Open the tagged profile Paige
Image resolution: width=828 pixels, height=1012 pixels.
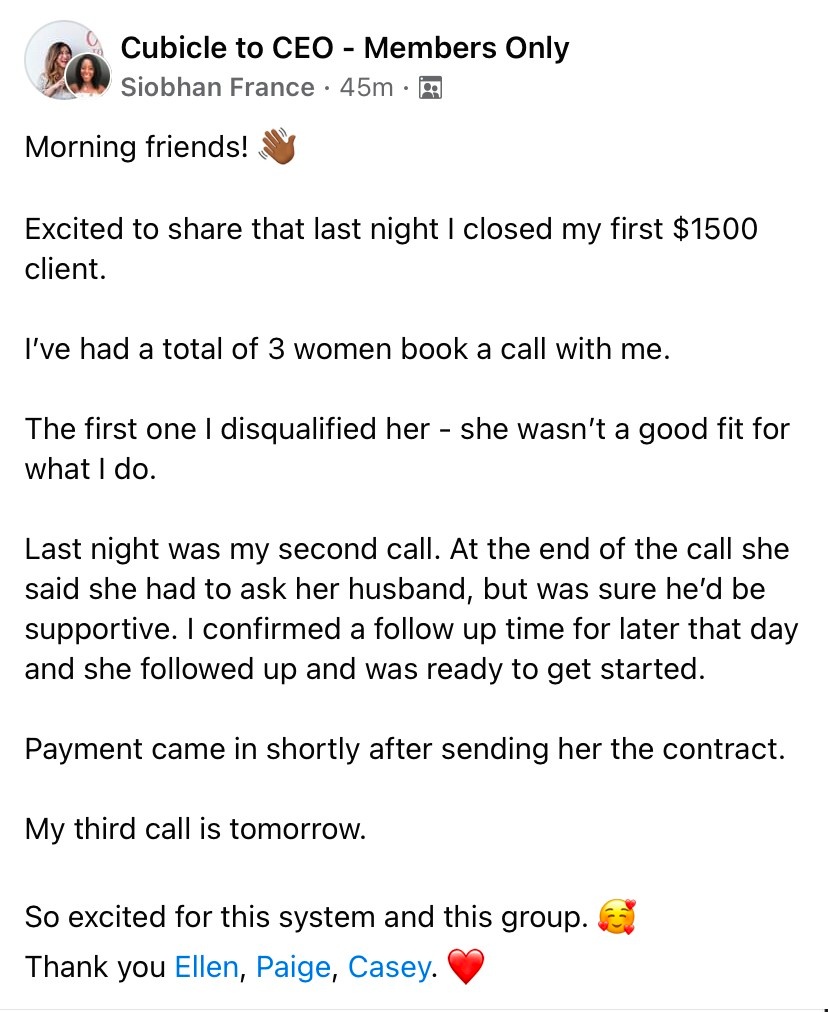pyautogui.click(x=293, y=967)
